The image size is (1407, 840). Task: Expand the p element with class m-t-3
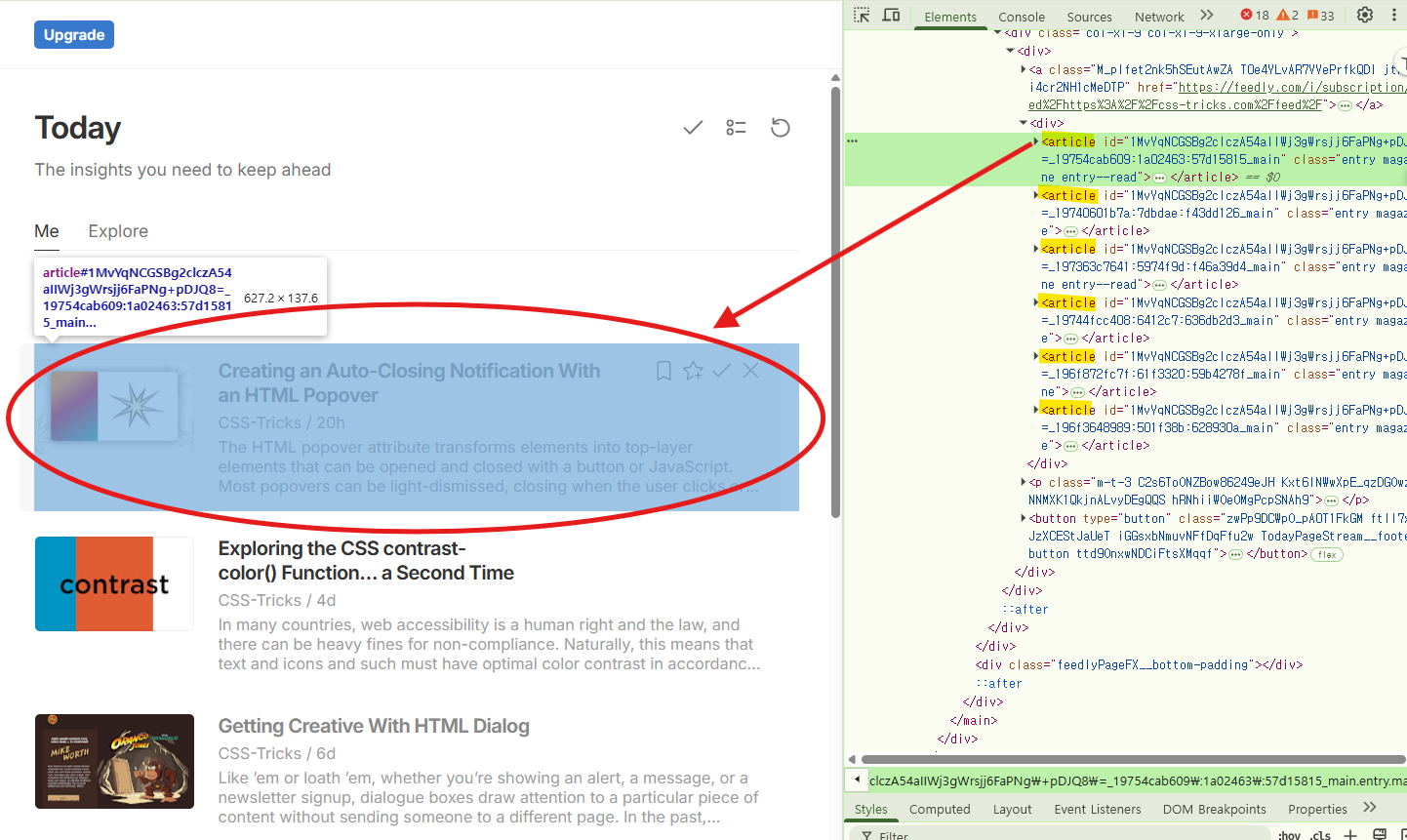(1024, 482)
